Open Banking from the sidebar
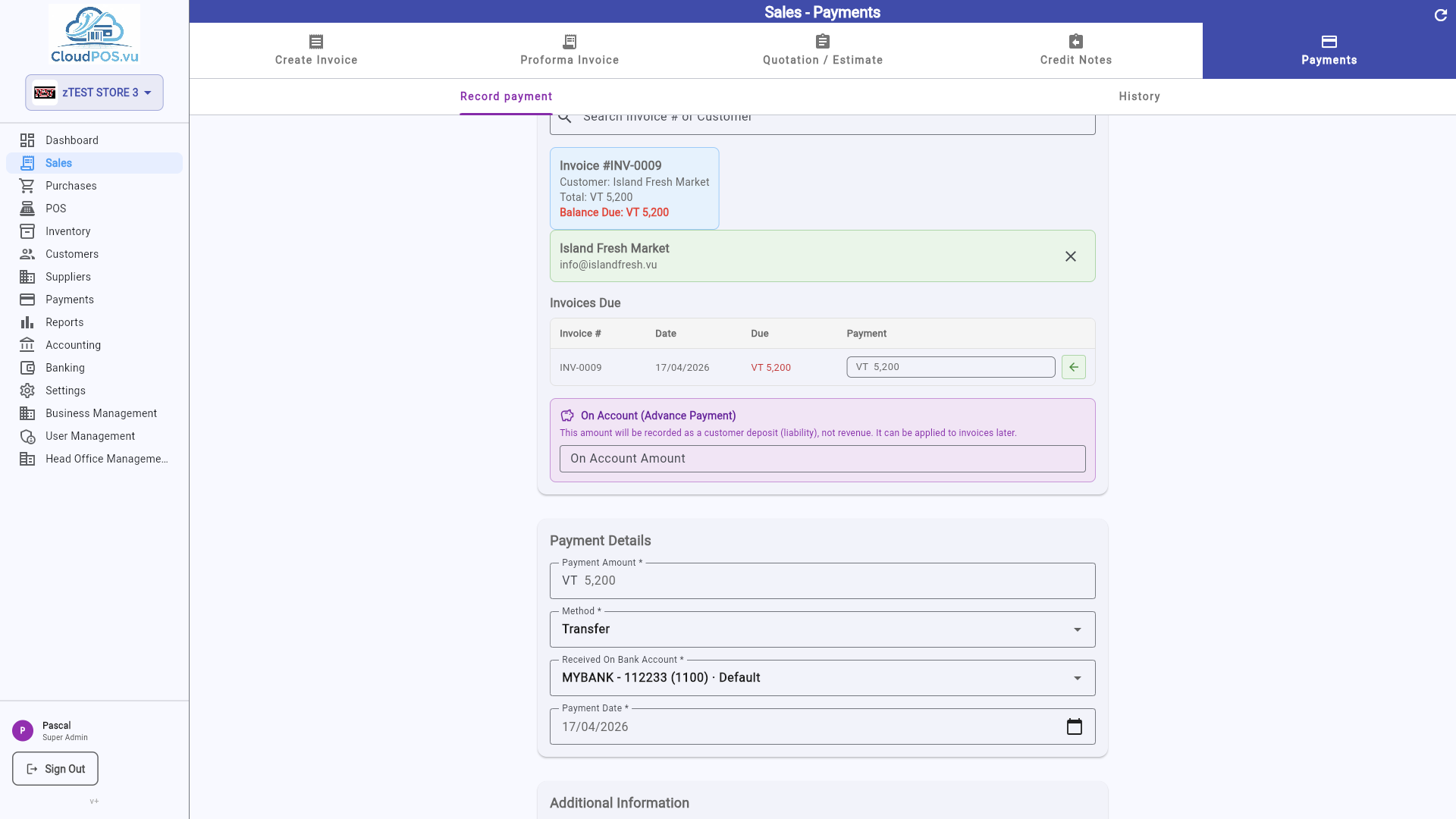 click(94, 368)
